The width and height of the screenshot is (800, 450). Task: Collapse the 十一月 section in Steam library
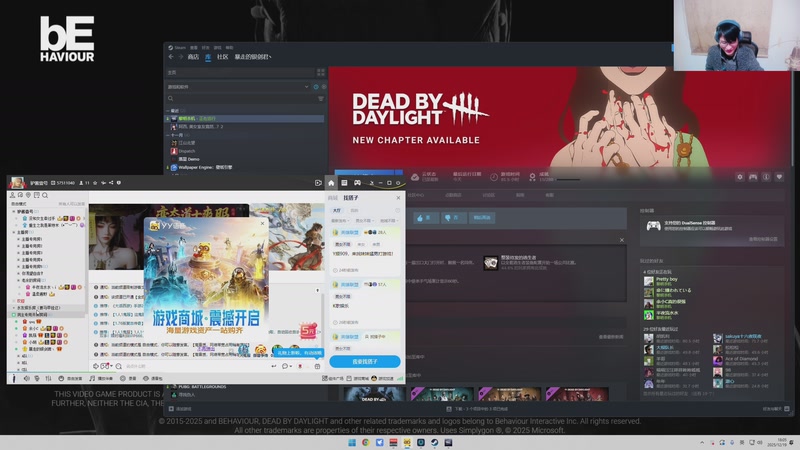coord(168,135)
